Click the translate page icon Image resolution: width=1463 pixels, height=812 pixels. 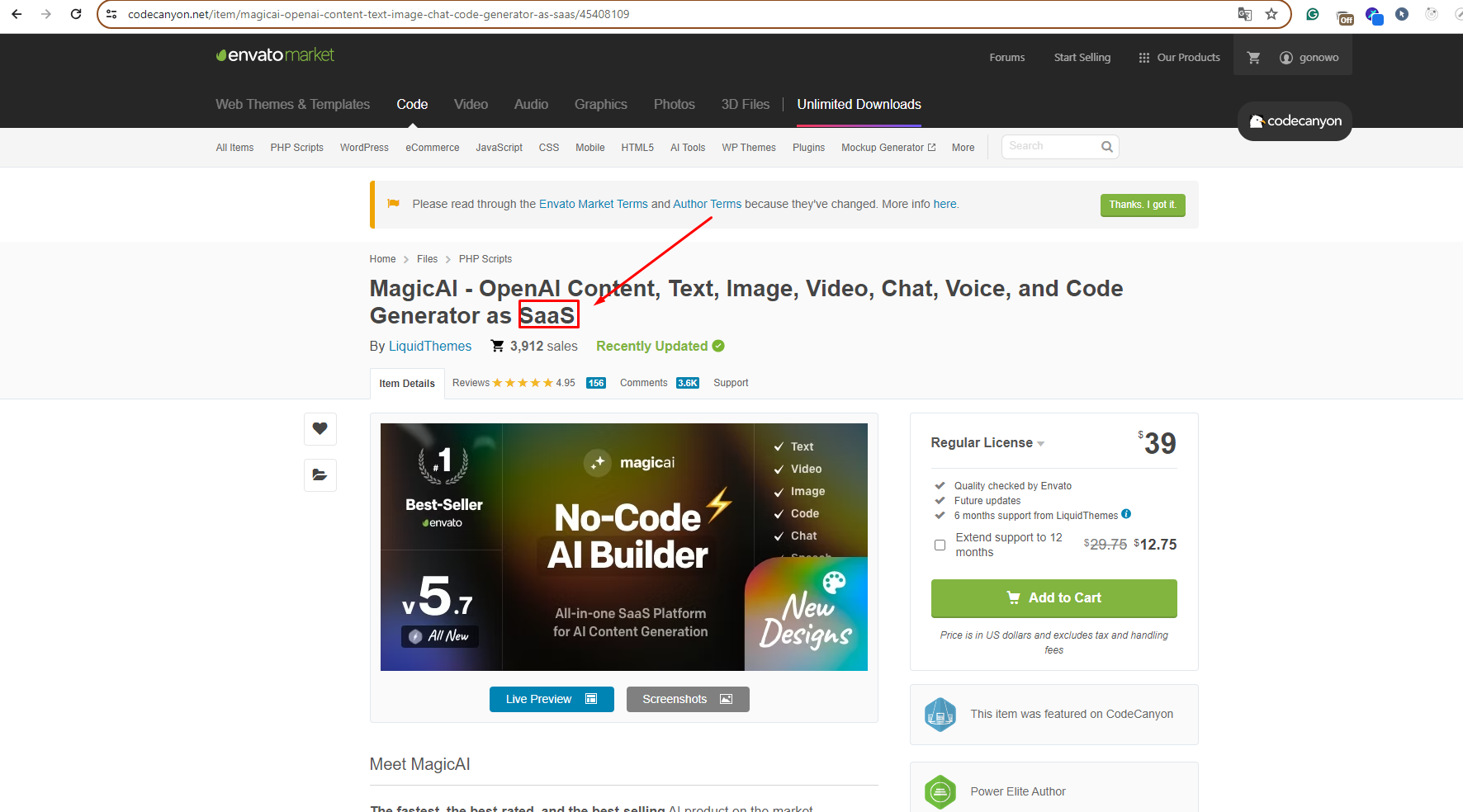1245,14
